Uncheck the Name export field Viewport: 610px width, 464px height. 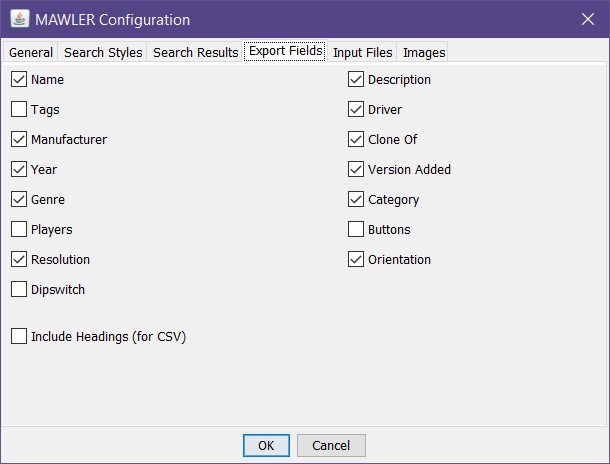(20, 80)
